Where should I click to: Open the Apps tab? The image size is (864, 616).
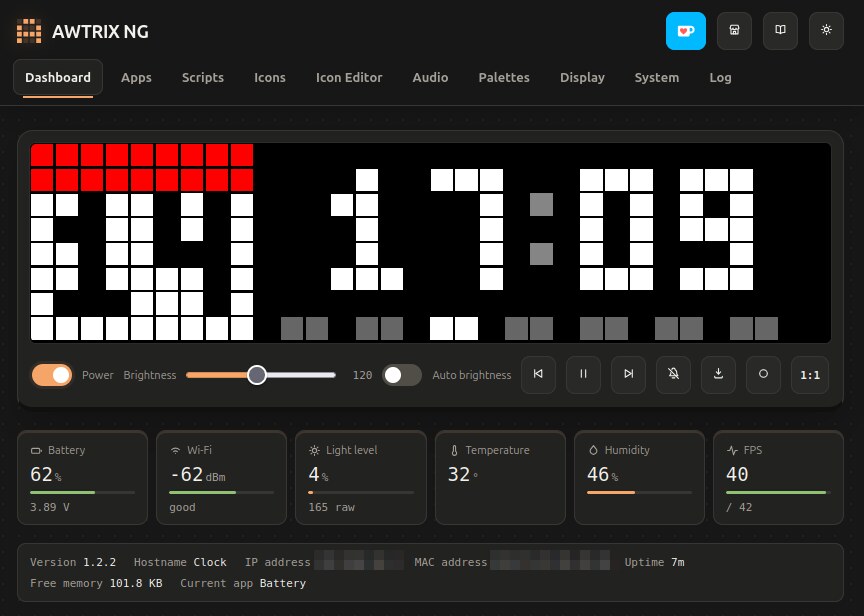pos(136,78)
